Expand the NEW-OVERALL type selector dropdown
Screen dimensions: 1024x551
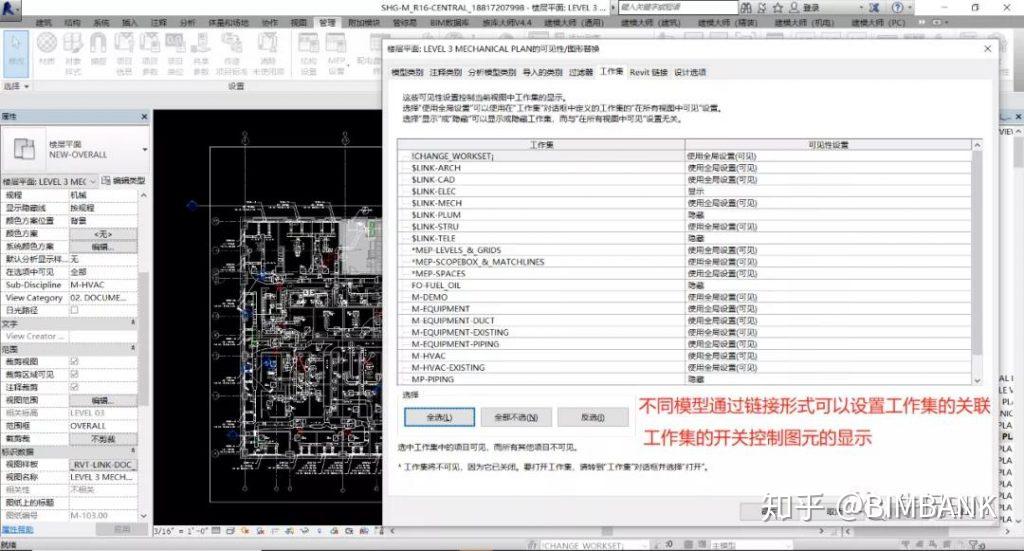point(144,150)
